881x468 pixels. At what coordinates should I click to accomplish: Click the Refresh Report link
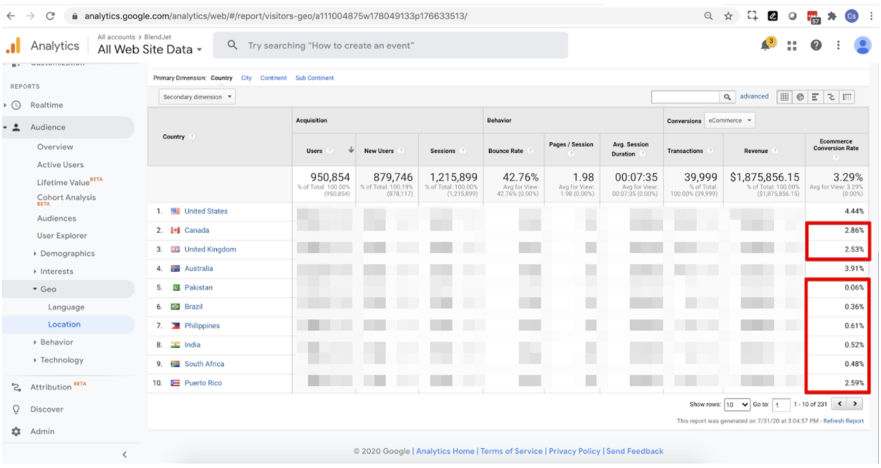843,421
